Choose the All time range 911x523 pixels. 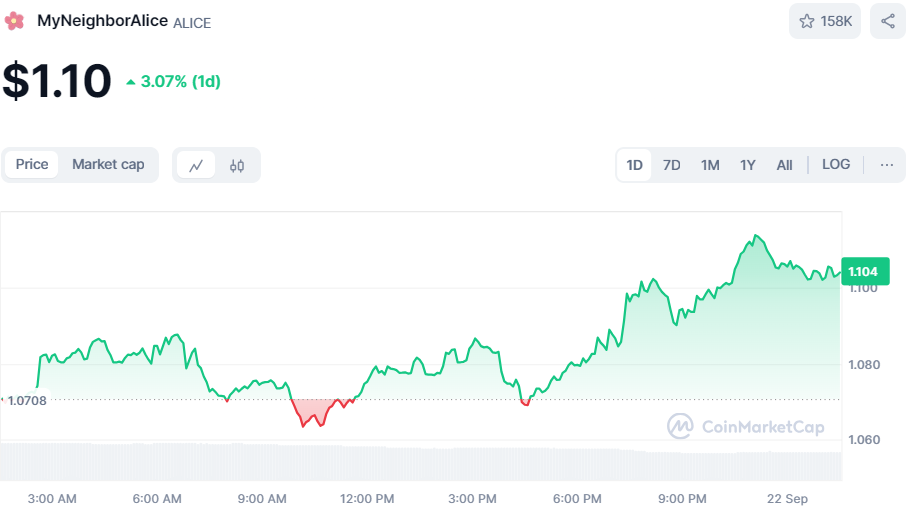(784, 165)
